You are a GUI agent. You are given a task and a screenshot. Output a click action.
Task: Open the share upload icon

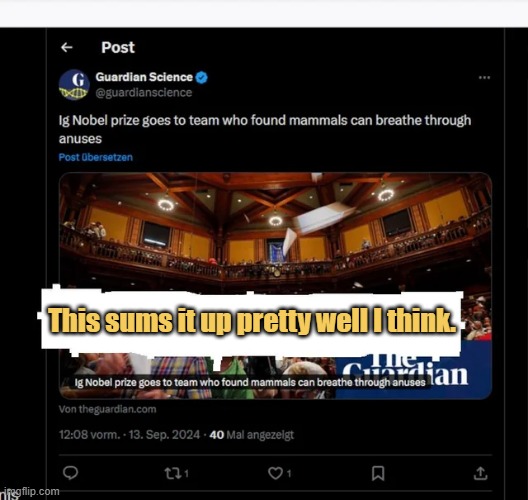click(481, 473)
